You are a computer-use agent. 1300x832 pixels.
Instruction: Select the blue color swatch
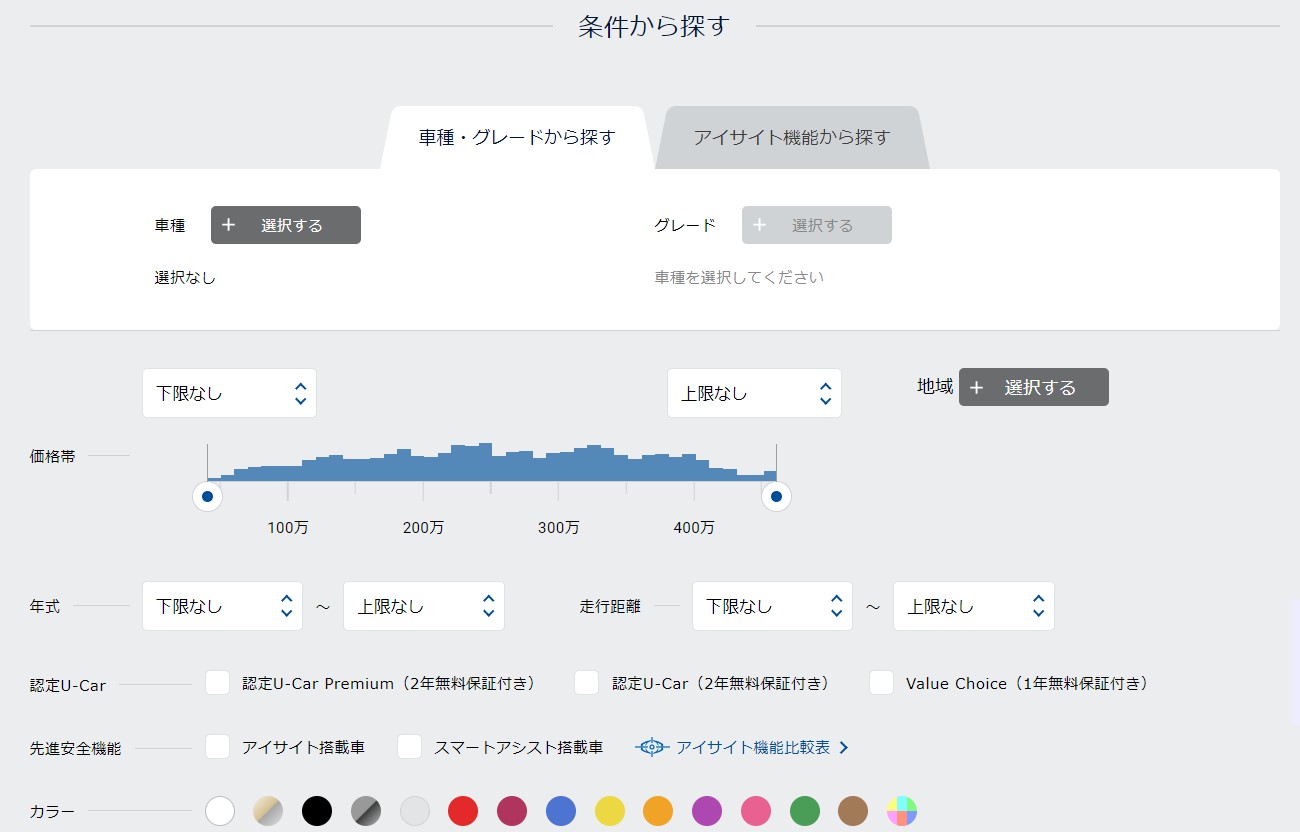[x=561, y=810]
